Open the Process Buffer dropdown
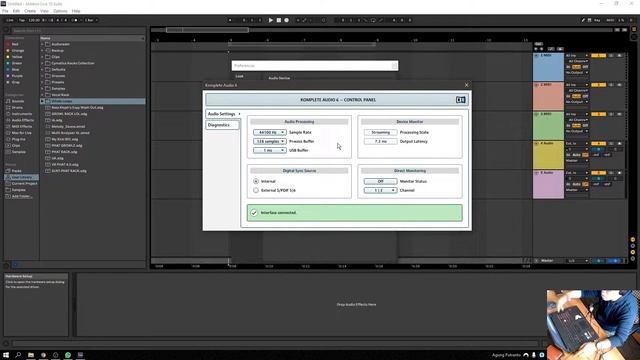This screenshot has width=640, height=360. pos(269,141)
